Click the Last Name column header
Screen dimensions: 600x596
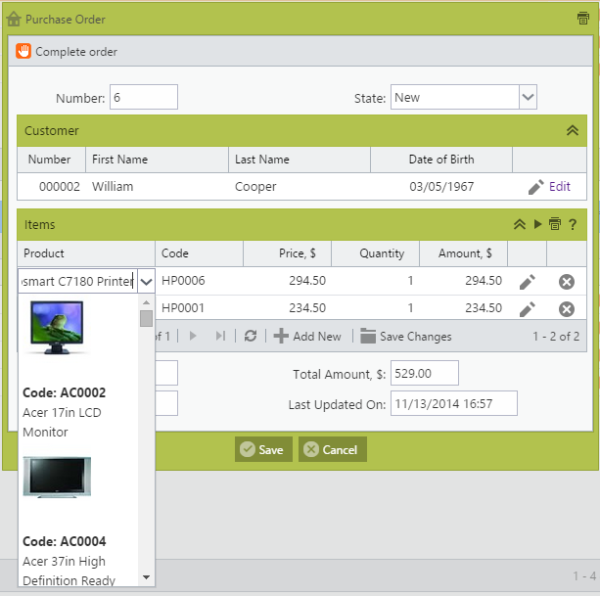point(299,159)
